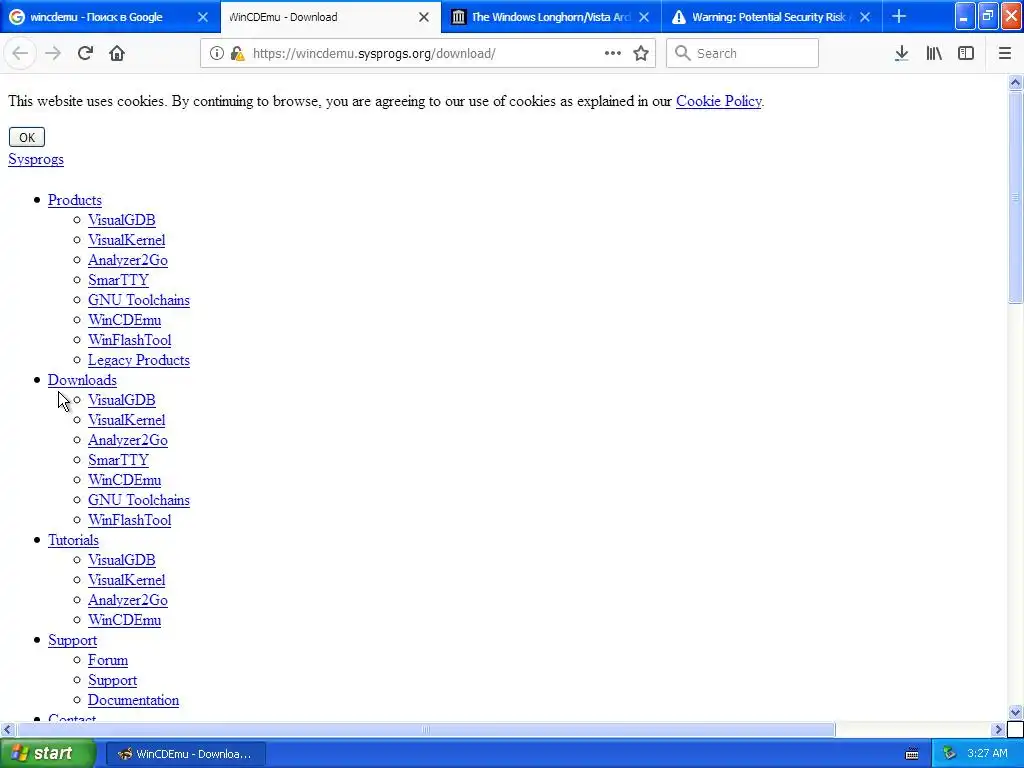Open VisualKernel under Downloads
1024x768 pixels.
[127, 420]
